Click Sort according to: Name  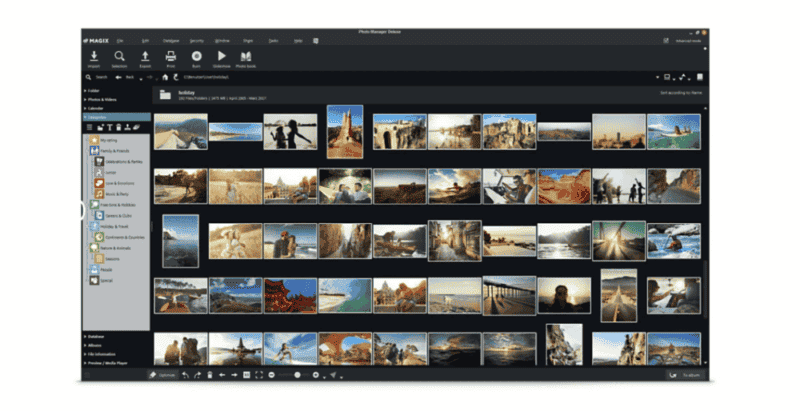pyautogui.click(x=681, y=93)
